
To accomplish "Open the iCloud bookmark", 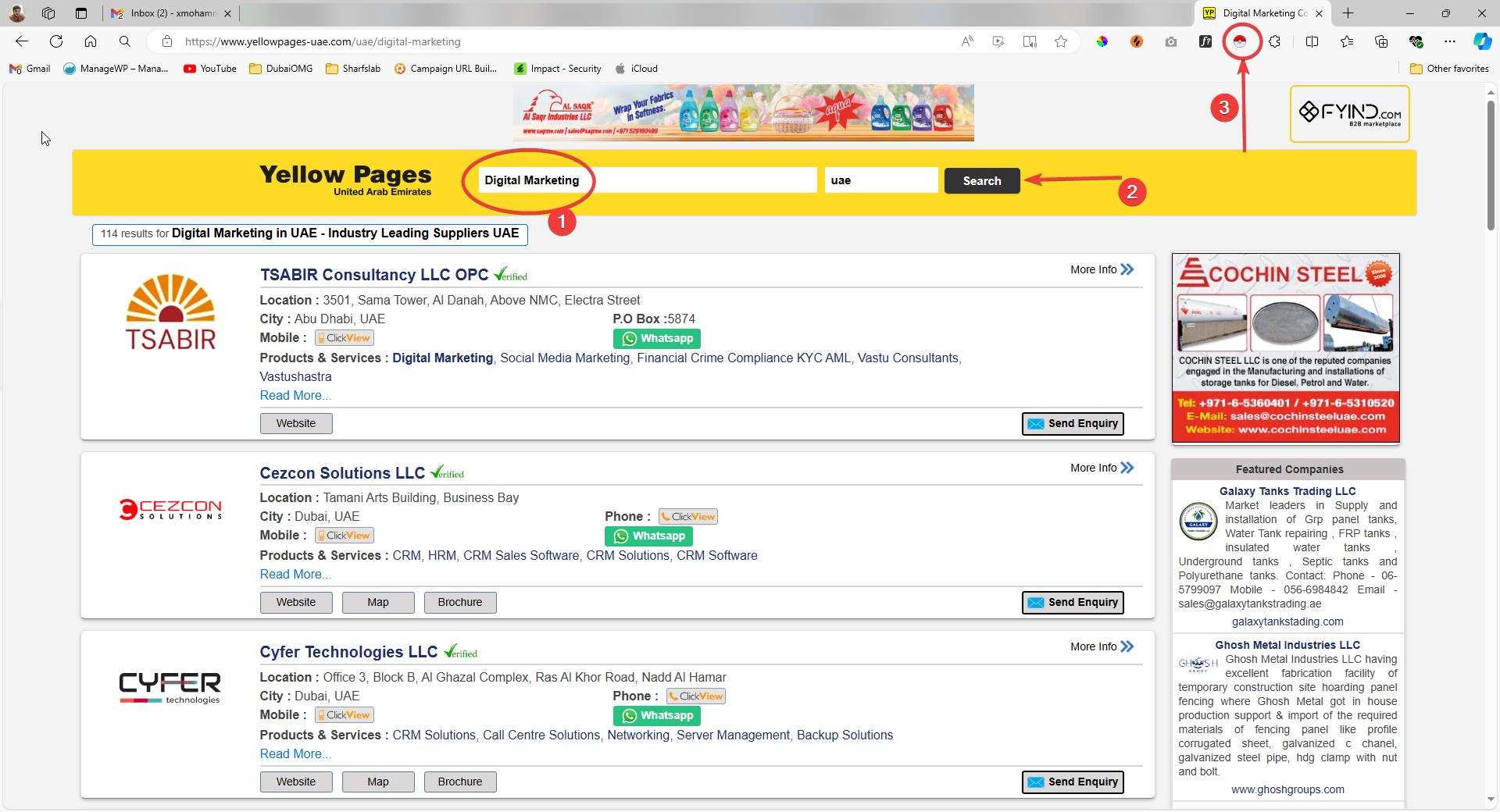I will click(636, 69).
